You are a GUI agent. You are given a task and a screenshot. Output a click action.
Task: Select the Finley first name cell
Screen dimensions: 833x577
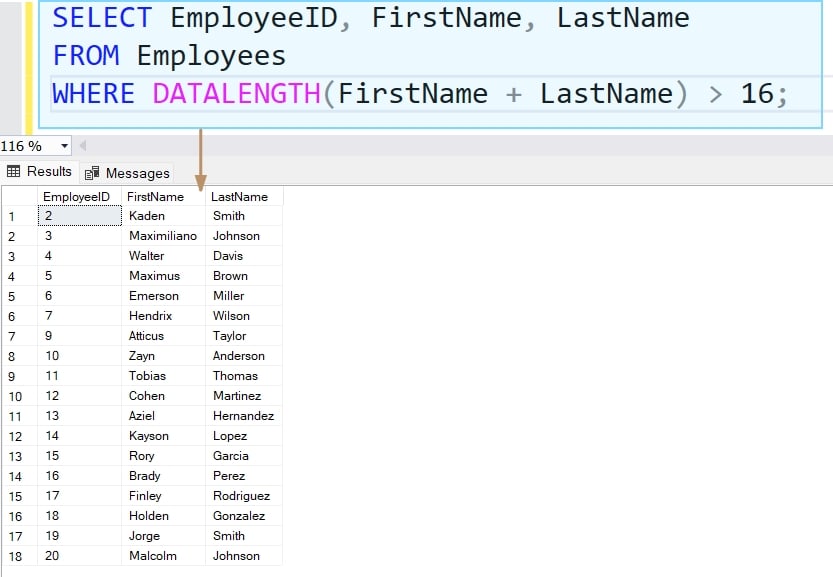coord(164,496)
